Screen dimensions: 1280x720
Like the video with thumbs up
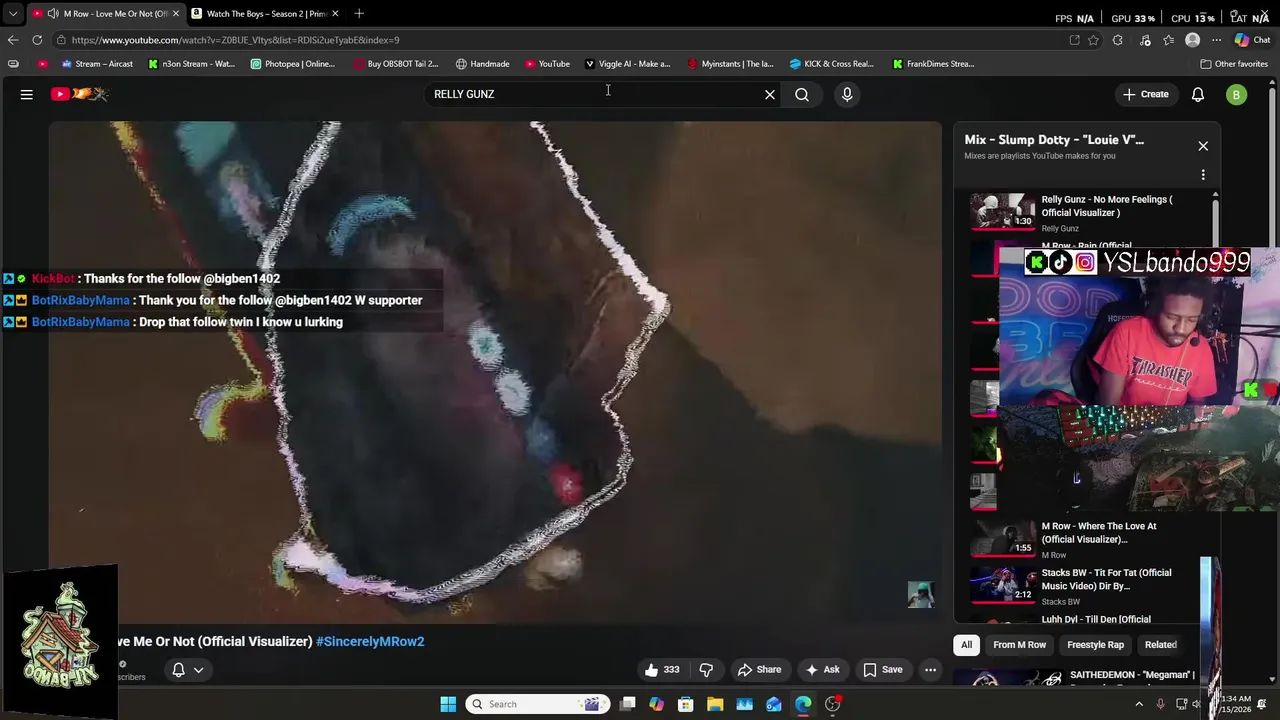click(x=662, y=670)
